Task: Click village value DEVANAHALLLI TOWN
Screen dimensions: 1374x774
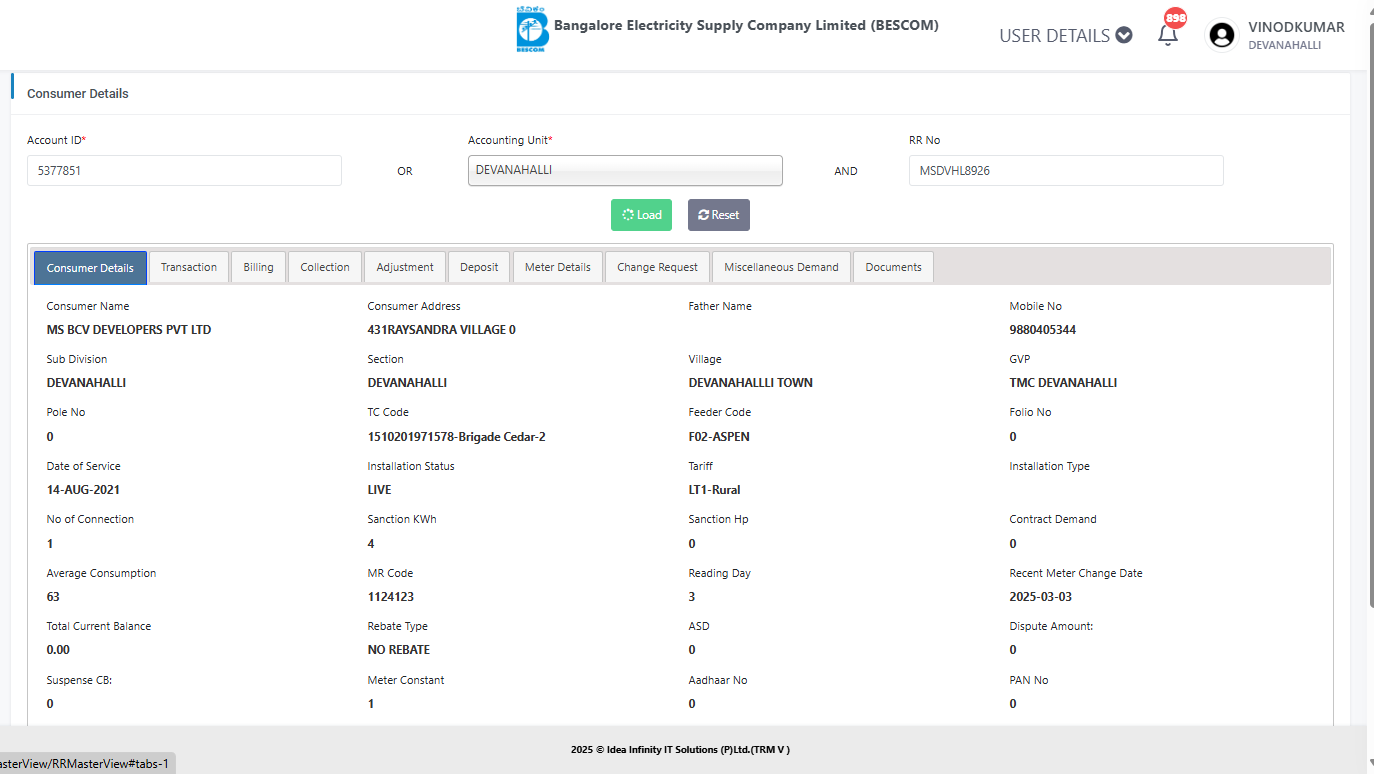Action: point(751,383)
